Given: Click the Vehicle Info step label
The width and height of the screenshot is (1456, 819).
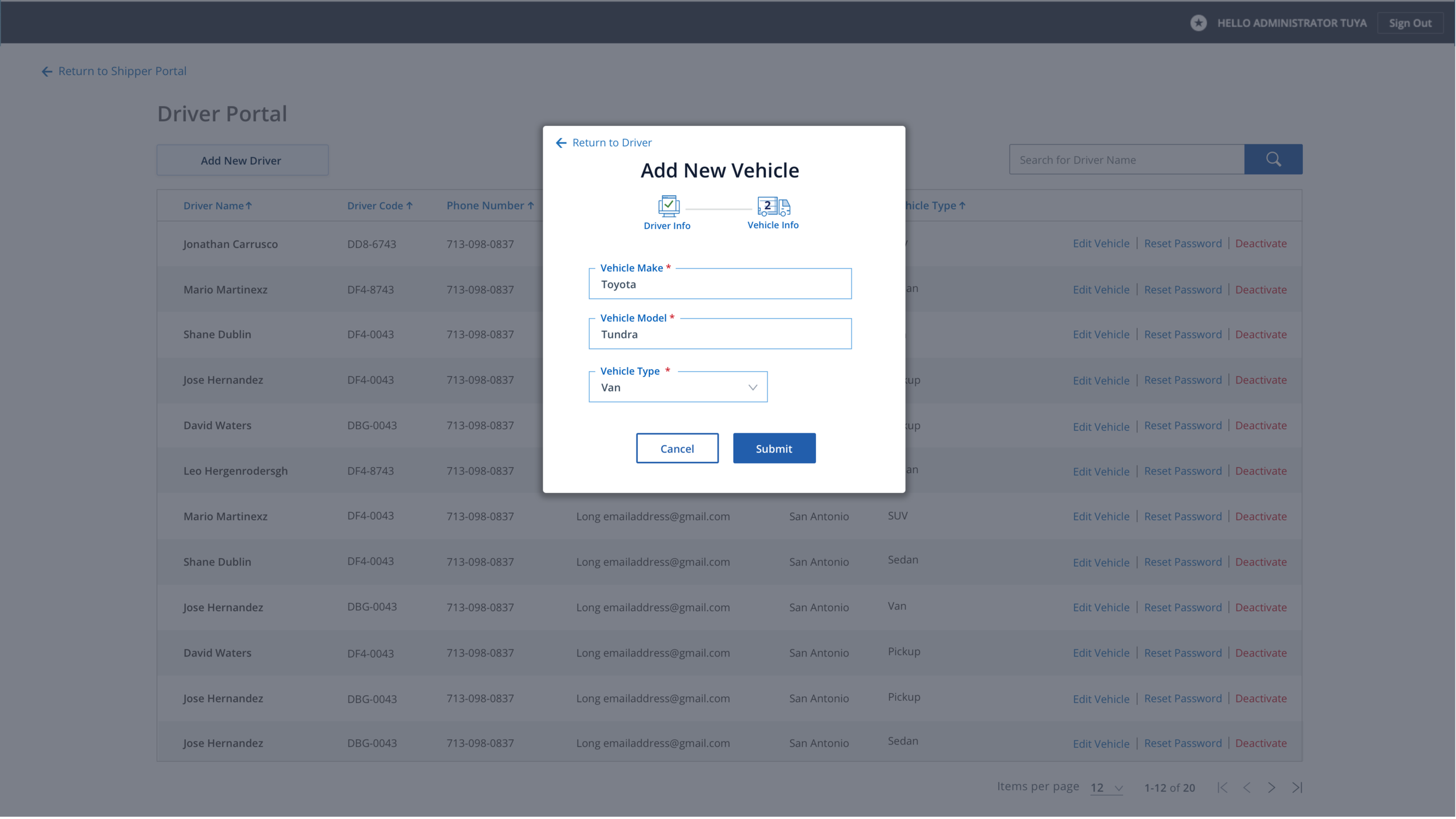Looking at the screenshot, I should (773, 225).
